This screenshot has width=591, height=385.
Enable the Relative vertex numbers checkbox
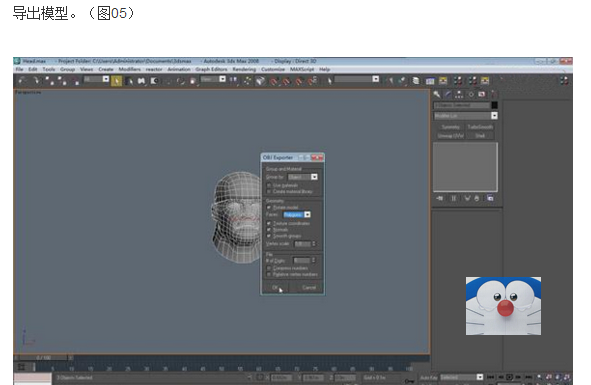click(x=269, y=274)
